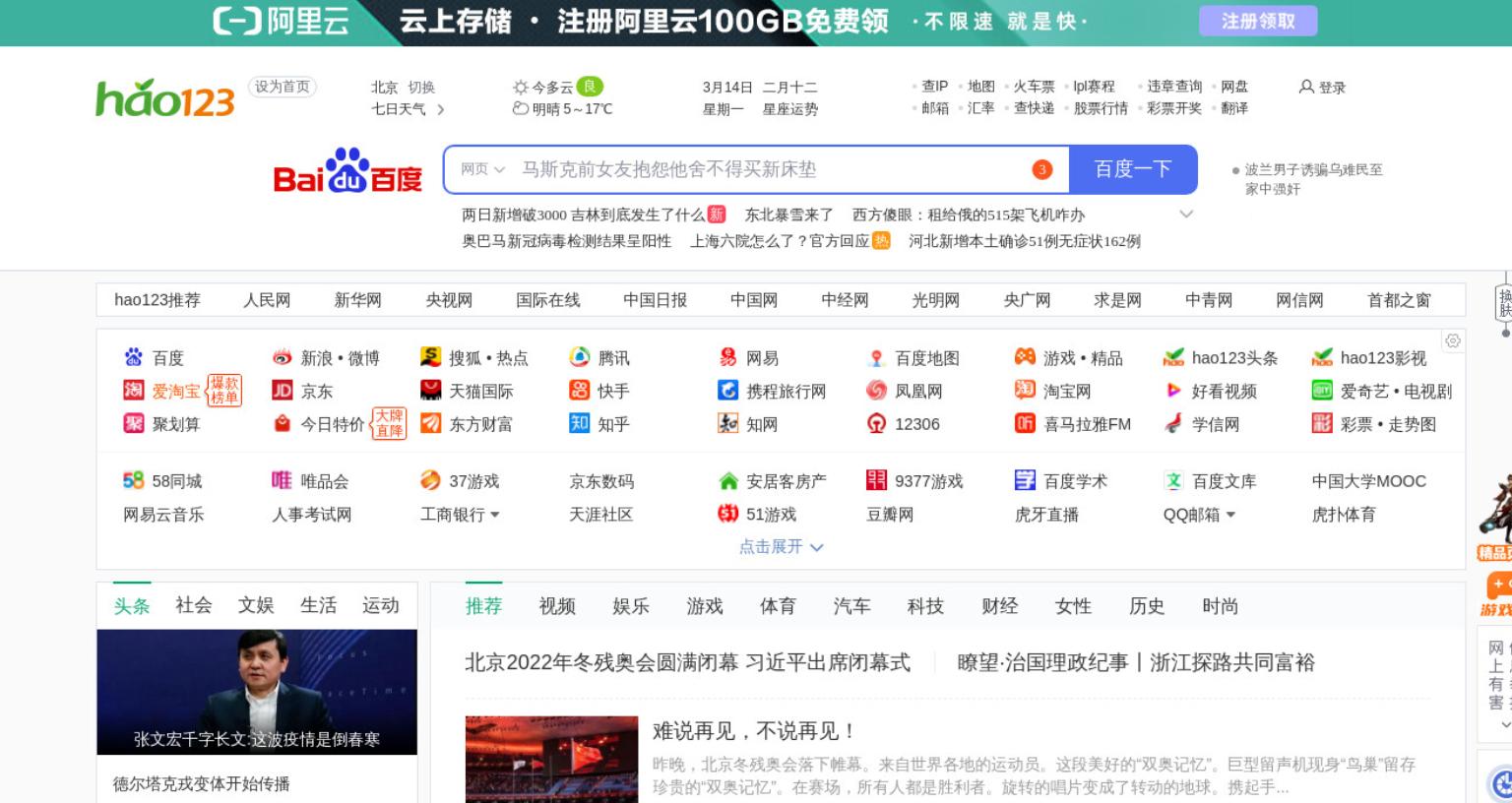Select the 视频 feed tab
1512x803 pixels.
557,606
